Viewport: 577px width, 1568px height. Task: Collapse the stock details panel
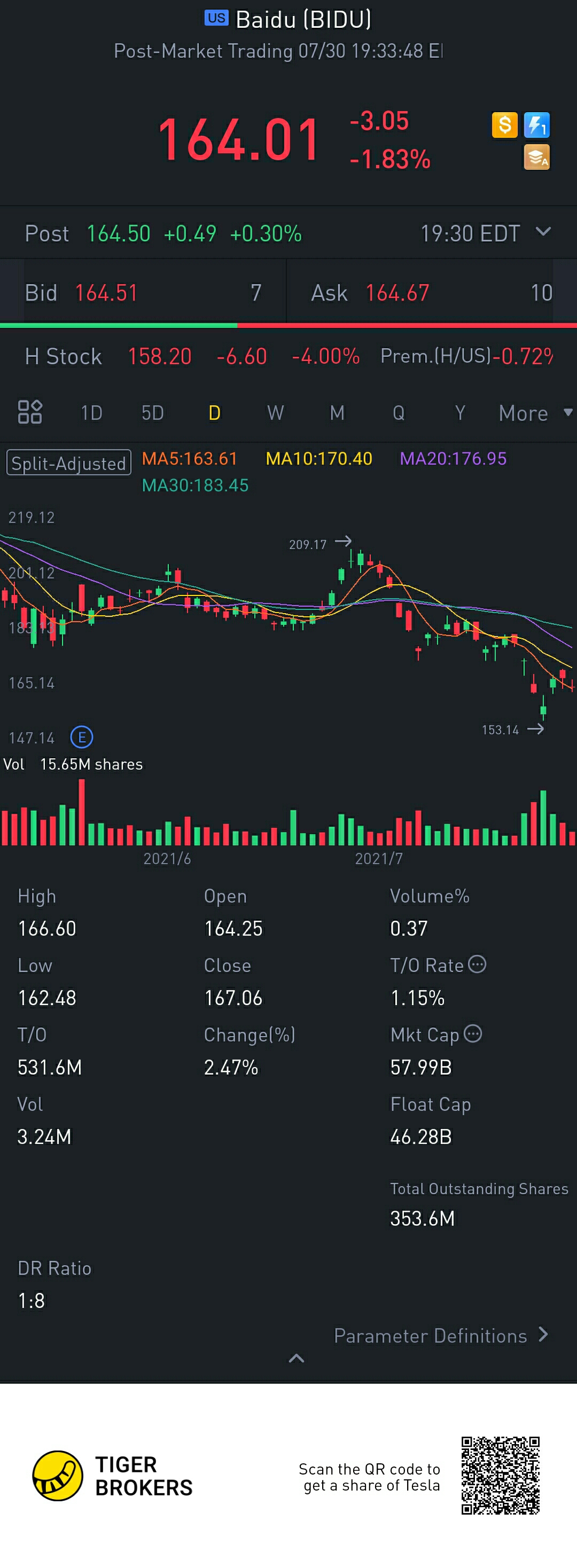point(297,1359)
